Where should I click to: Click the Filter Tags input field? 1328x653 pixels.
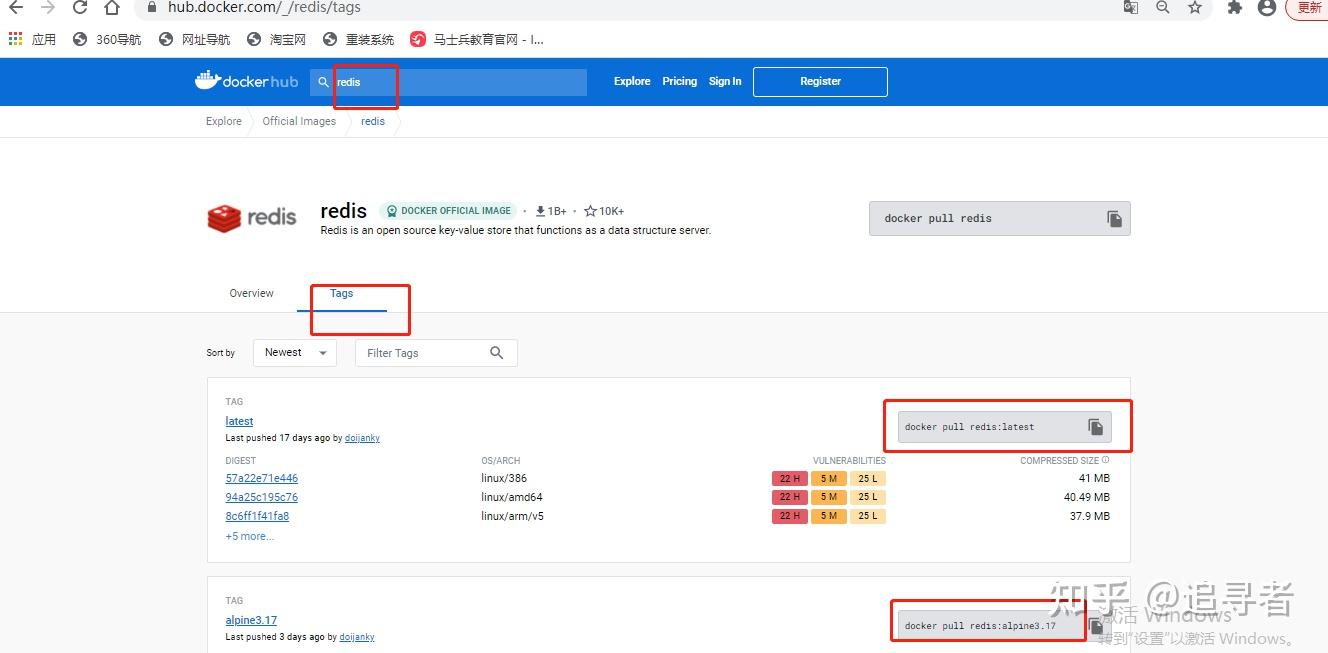430,352
